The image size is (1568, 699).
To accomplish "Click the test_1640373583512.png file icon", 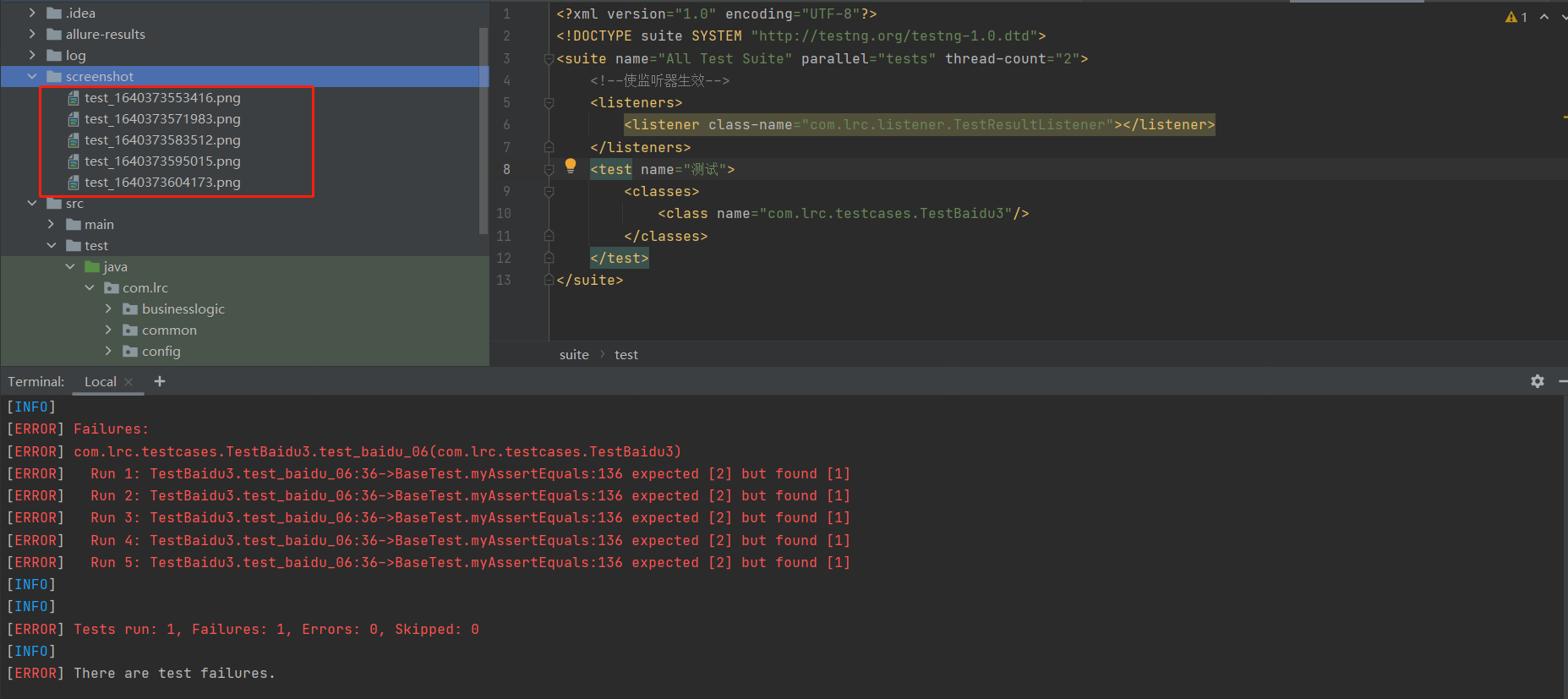I will point(74,140).
